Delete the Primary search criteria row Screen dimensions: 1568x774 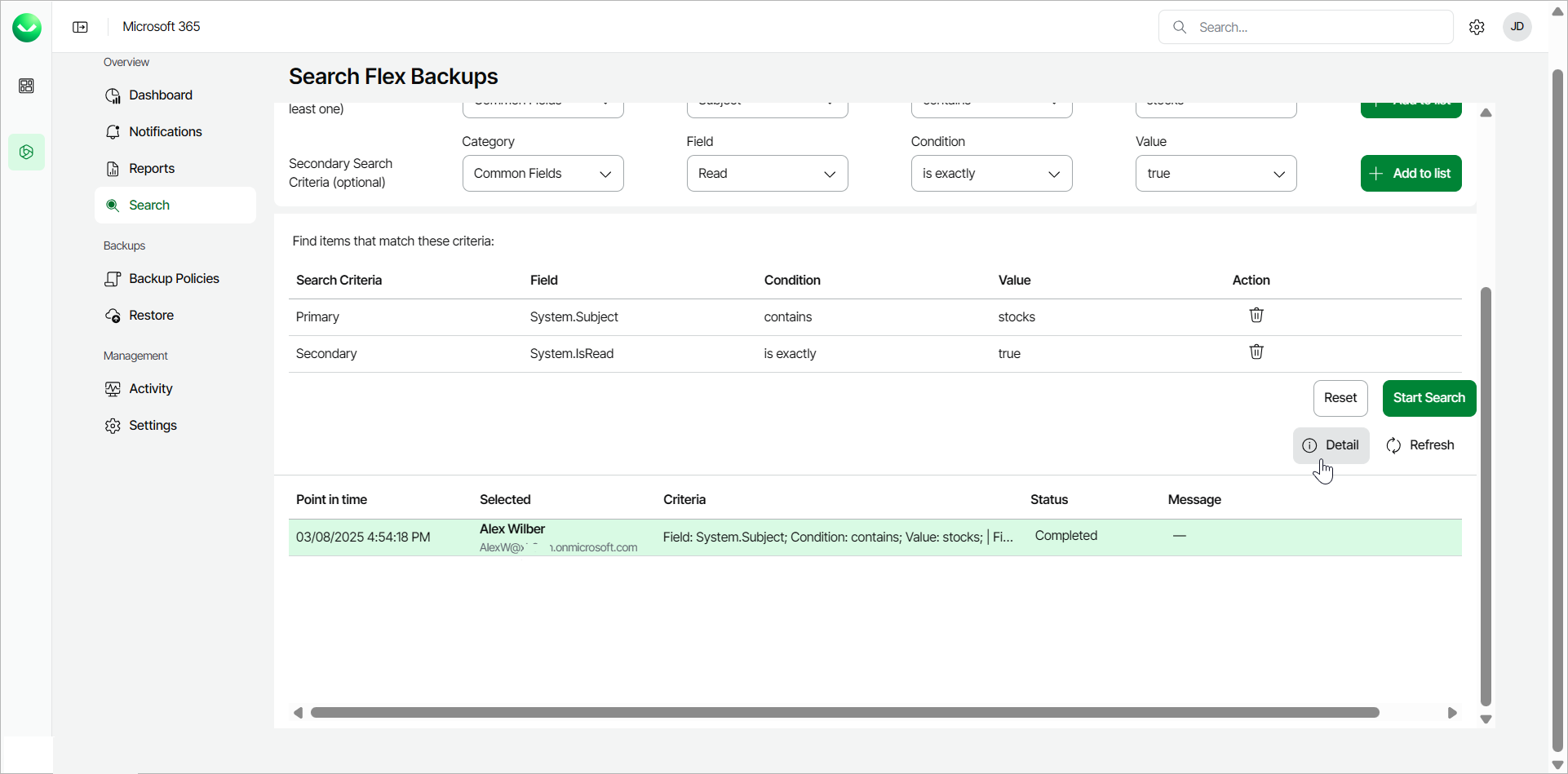tap(1256, 316)
